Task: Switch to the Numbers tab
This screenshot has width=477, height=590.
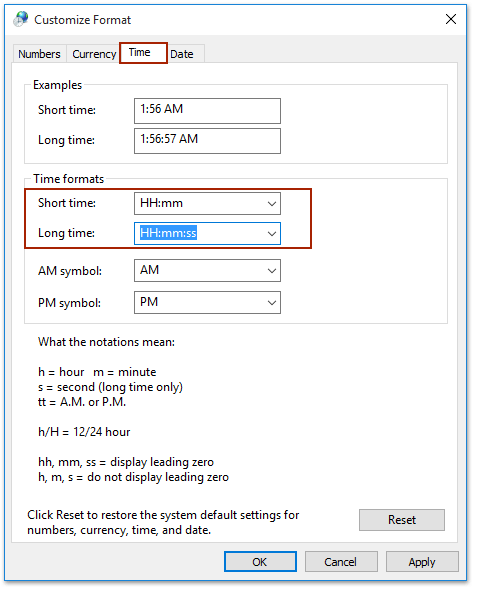Action: 39,54
